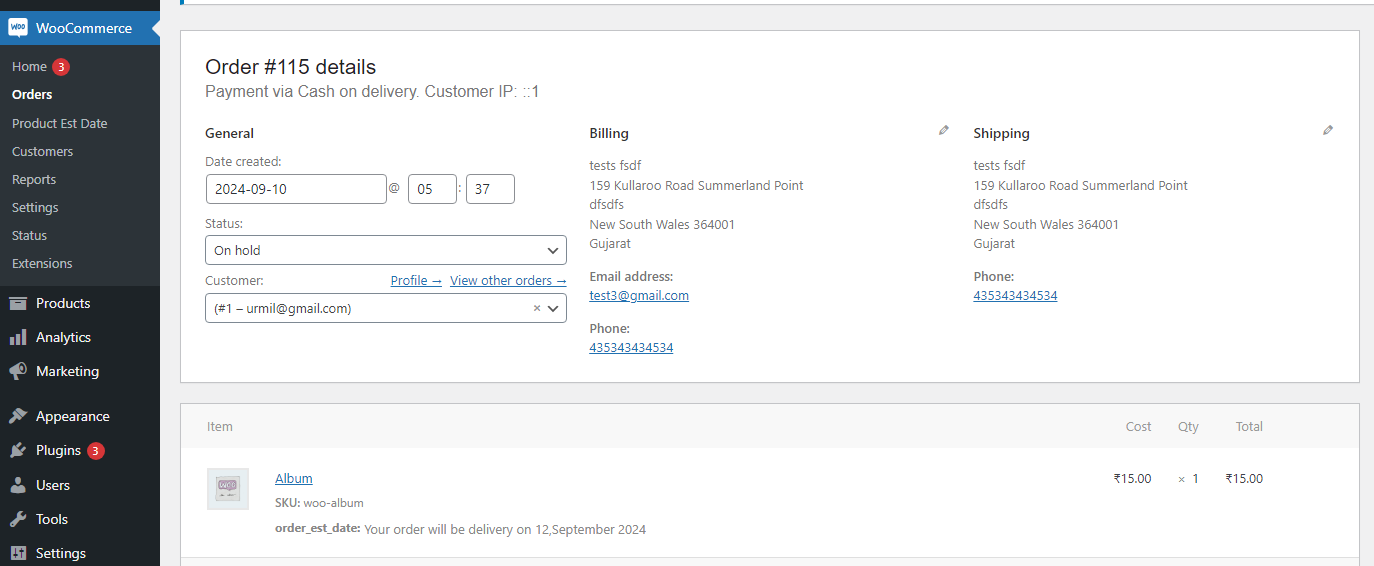Go to the Customers submenu item
This screenshot has height=566, width=1374.
click(42, 151)
